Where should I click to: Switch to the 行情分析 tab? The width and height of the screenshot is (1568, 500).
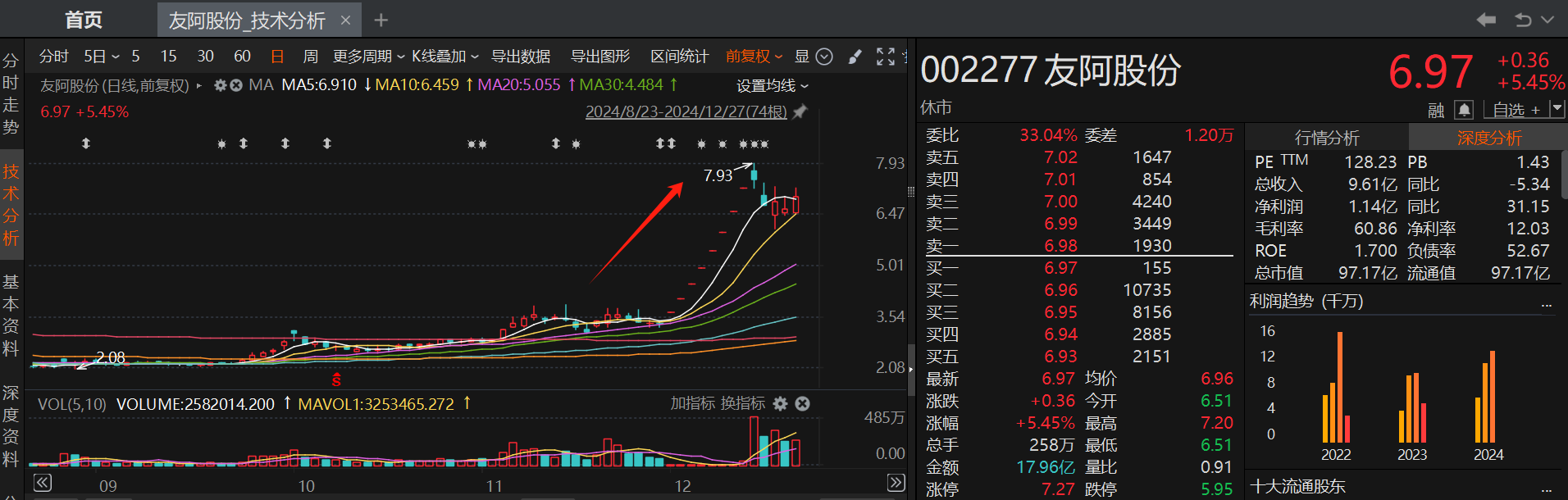1326,137
